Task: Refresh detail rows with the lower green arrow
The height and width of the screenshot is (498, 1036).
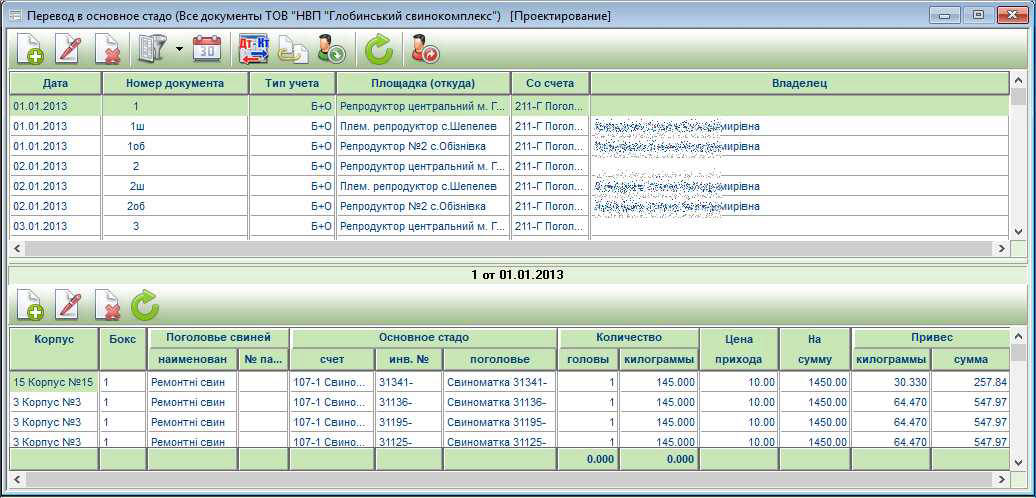Action: [x=145, y=303]
